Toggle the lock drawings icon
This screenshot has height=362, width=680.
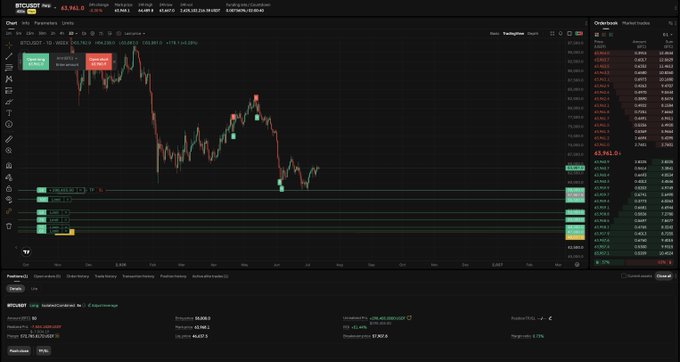point(9,188)
